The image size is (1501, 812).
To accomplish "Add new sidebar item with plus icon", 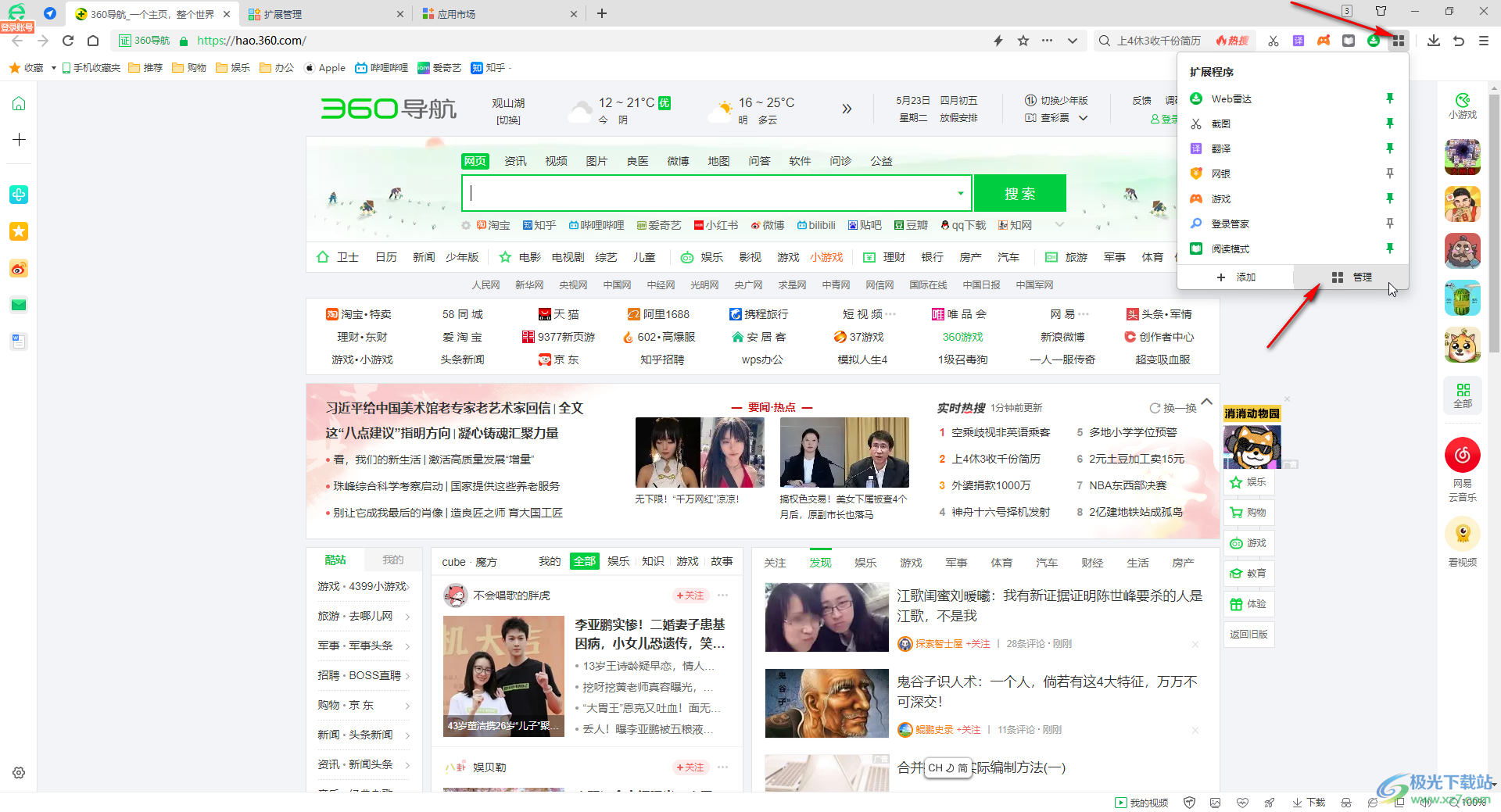I will click(19, 140).
